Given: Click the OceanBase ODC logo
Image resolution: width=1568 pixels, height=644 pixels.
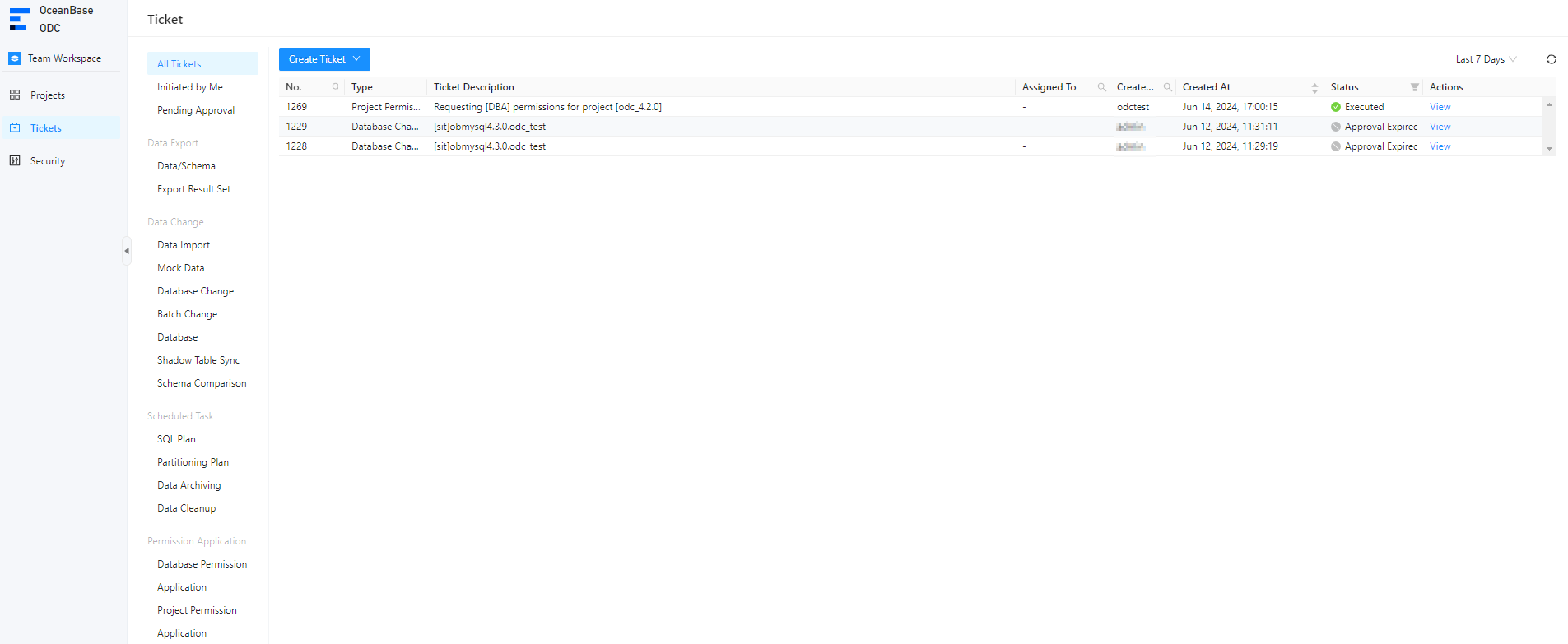Looking at the screenshot, I should pyautogui.click(x=20, y=19).
